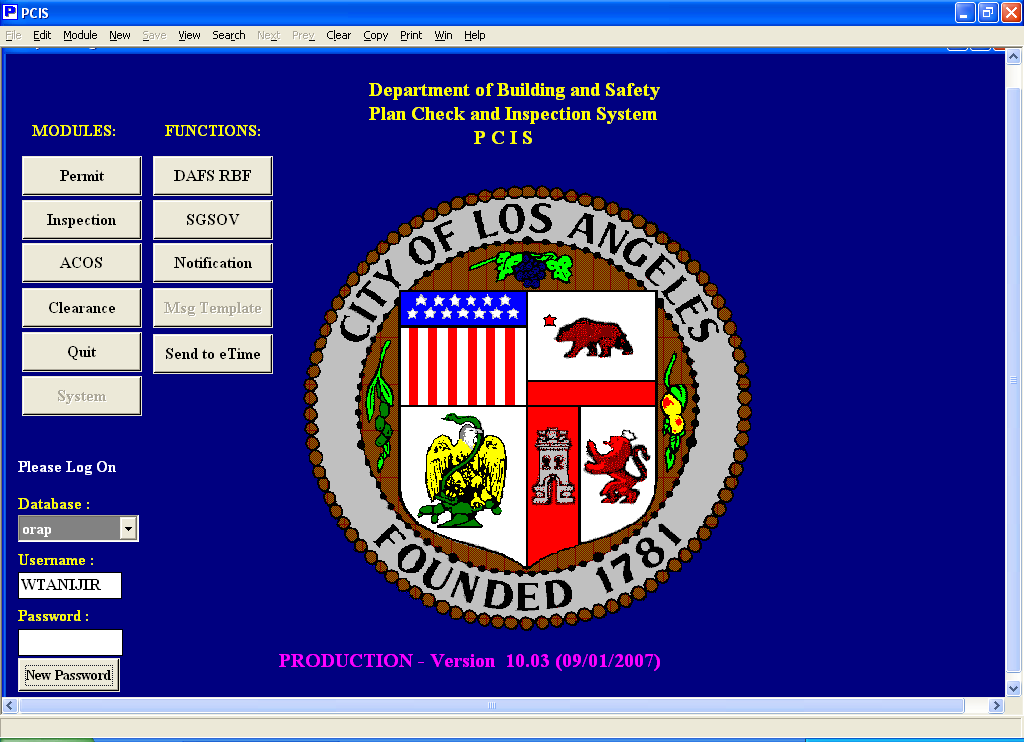
Task: Click the New Password button
Action: 68,675
